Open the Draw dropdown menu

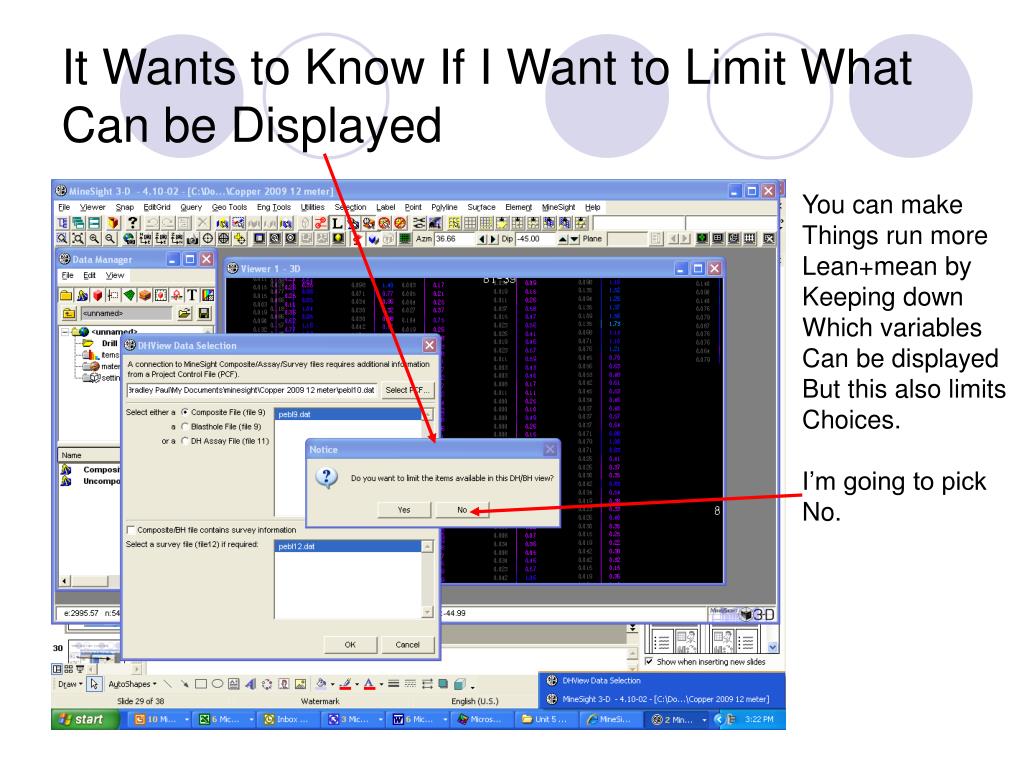(x=70, y=684)
